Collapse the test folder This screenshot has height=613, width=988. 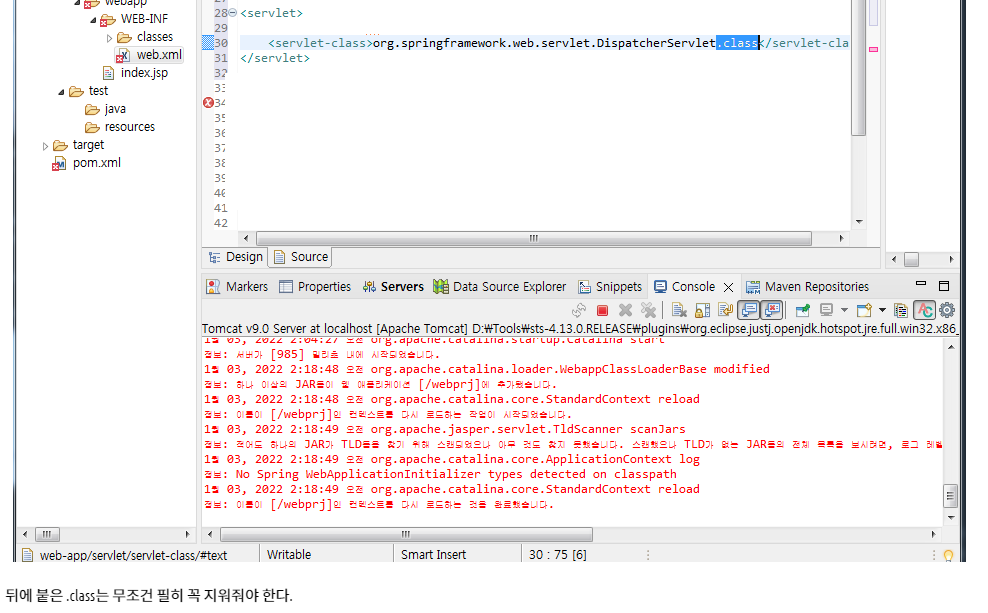pos(61,93)
